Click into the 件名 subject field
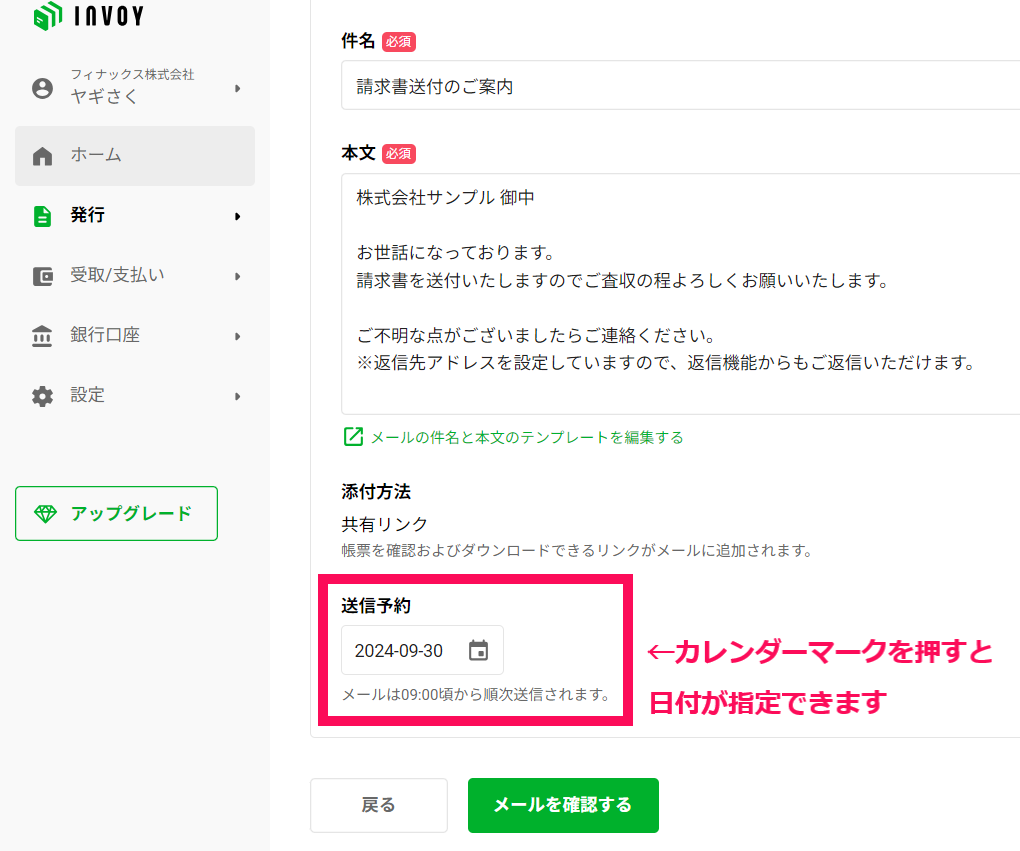The height and width of the screenshot is (851, 1020). pyautogui.click(x=680, y=86)
